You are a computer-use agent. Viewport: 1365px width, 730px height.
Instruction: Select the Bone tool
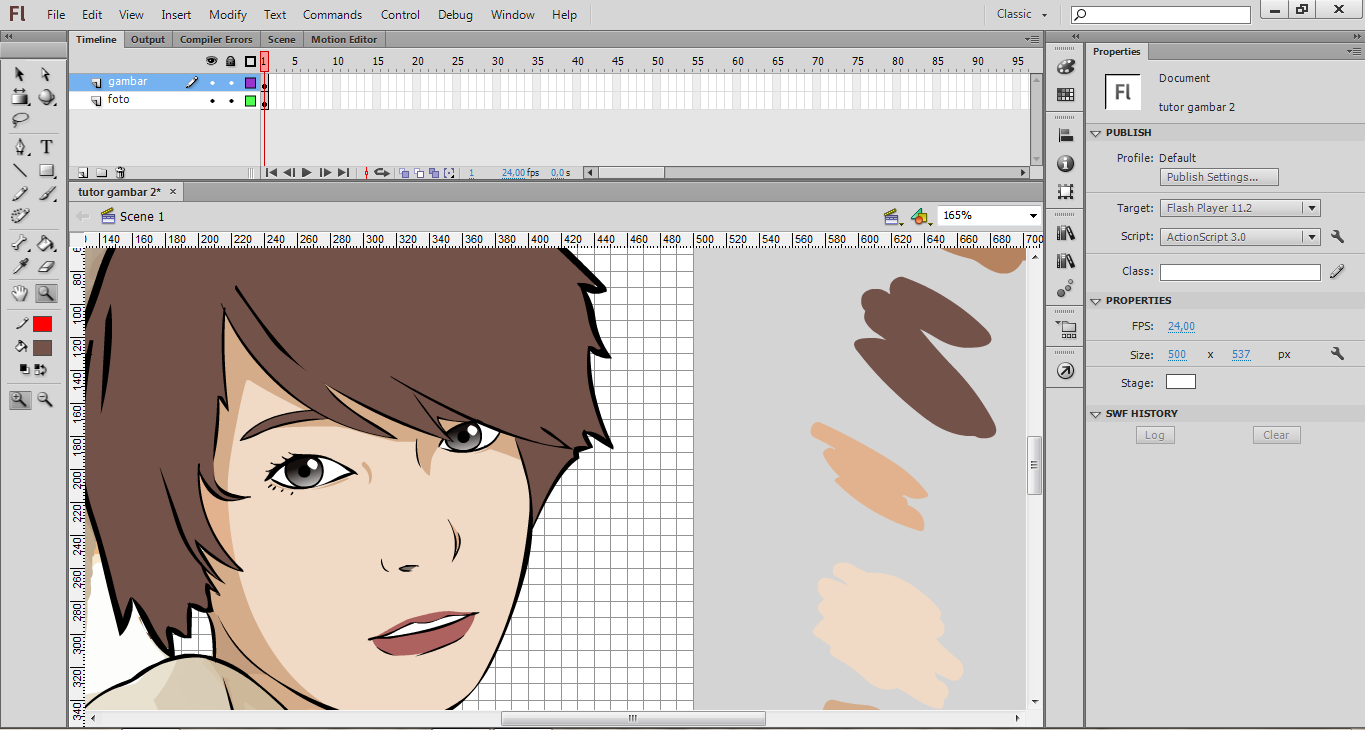[x=19, y=243]
